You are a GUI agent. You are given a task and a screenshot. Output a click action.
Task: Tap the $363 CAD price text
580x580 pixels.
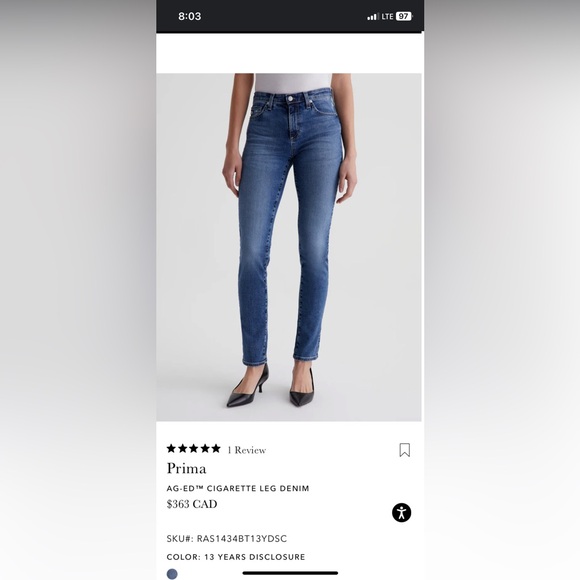[192, 504]
